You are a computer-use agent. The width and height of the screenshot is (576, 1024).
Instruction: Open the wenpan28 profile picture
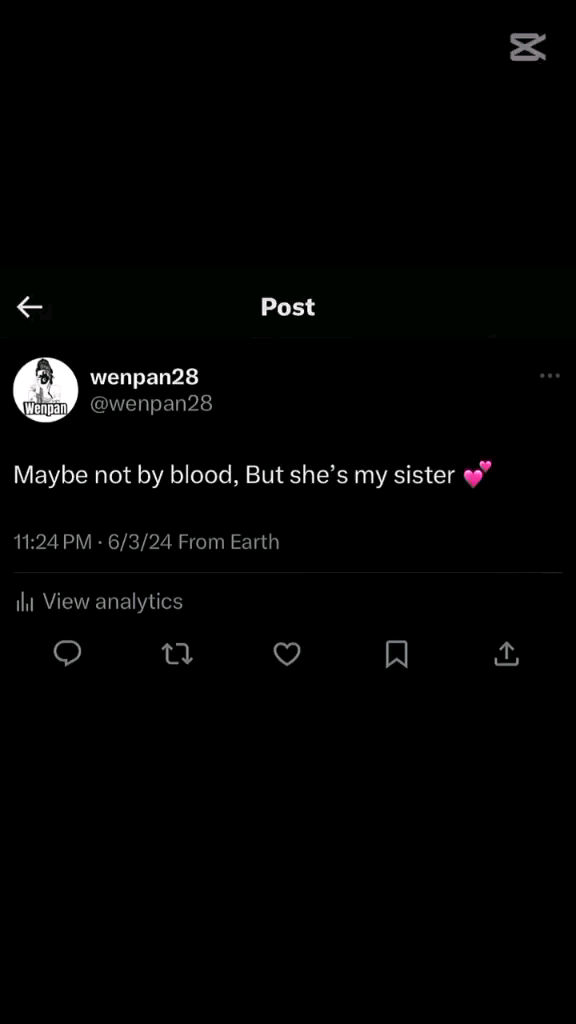[46, 390]
